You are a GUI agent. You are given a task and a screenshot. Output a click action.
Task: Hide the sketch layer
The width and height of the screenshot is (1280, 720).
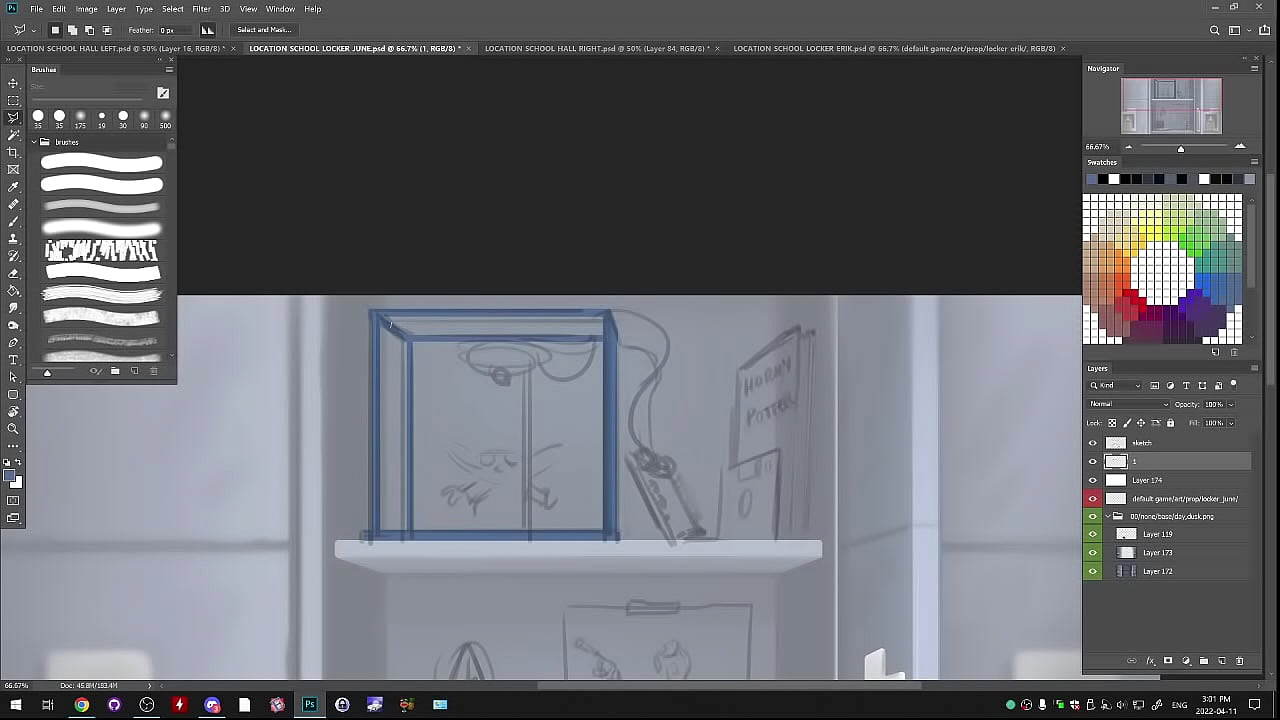[x=1092, y=443]
